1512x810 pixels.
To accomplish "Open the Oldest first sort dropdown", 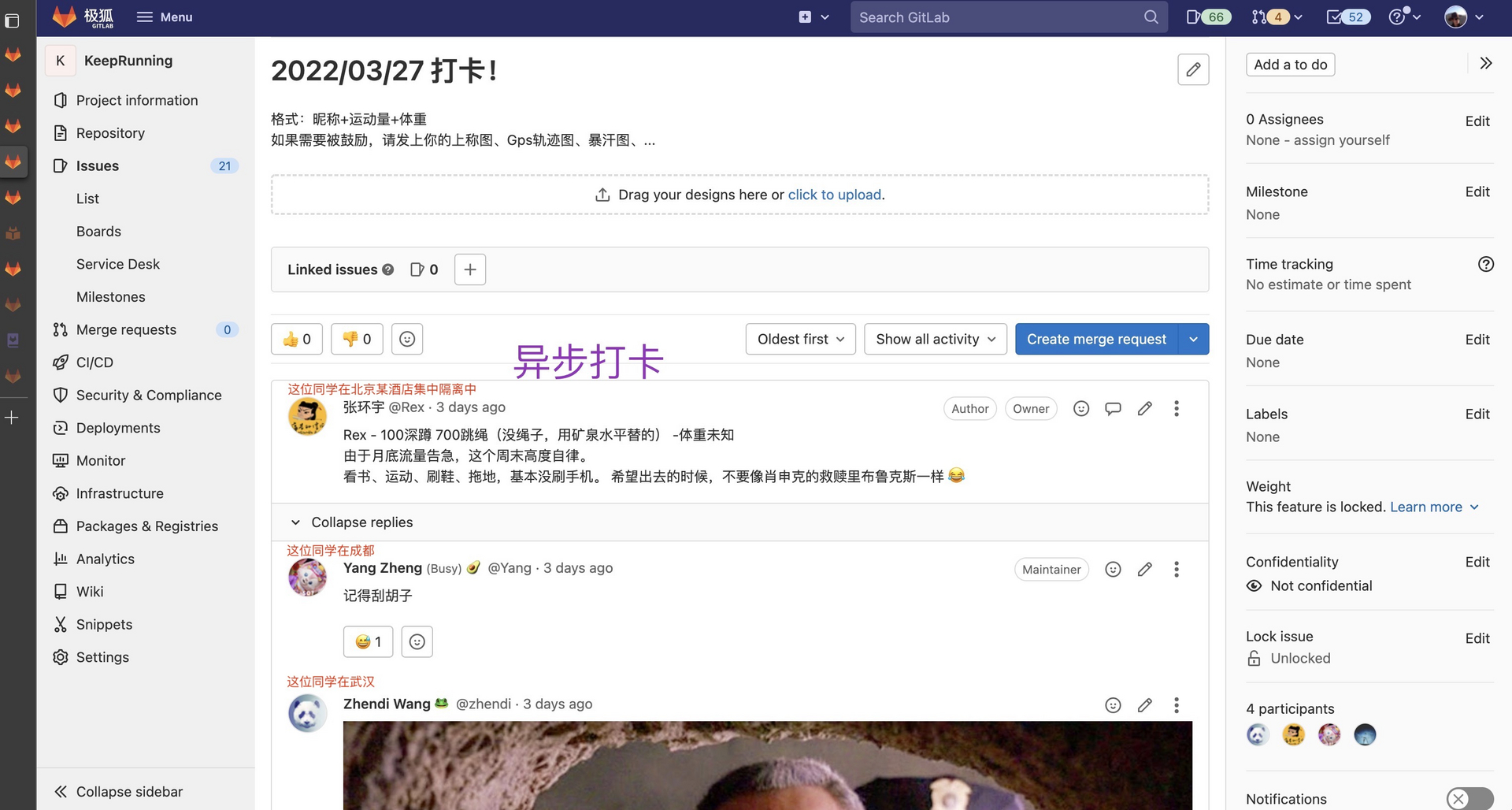I will [800, 339].
